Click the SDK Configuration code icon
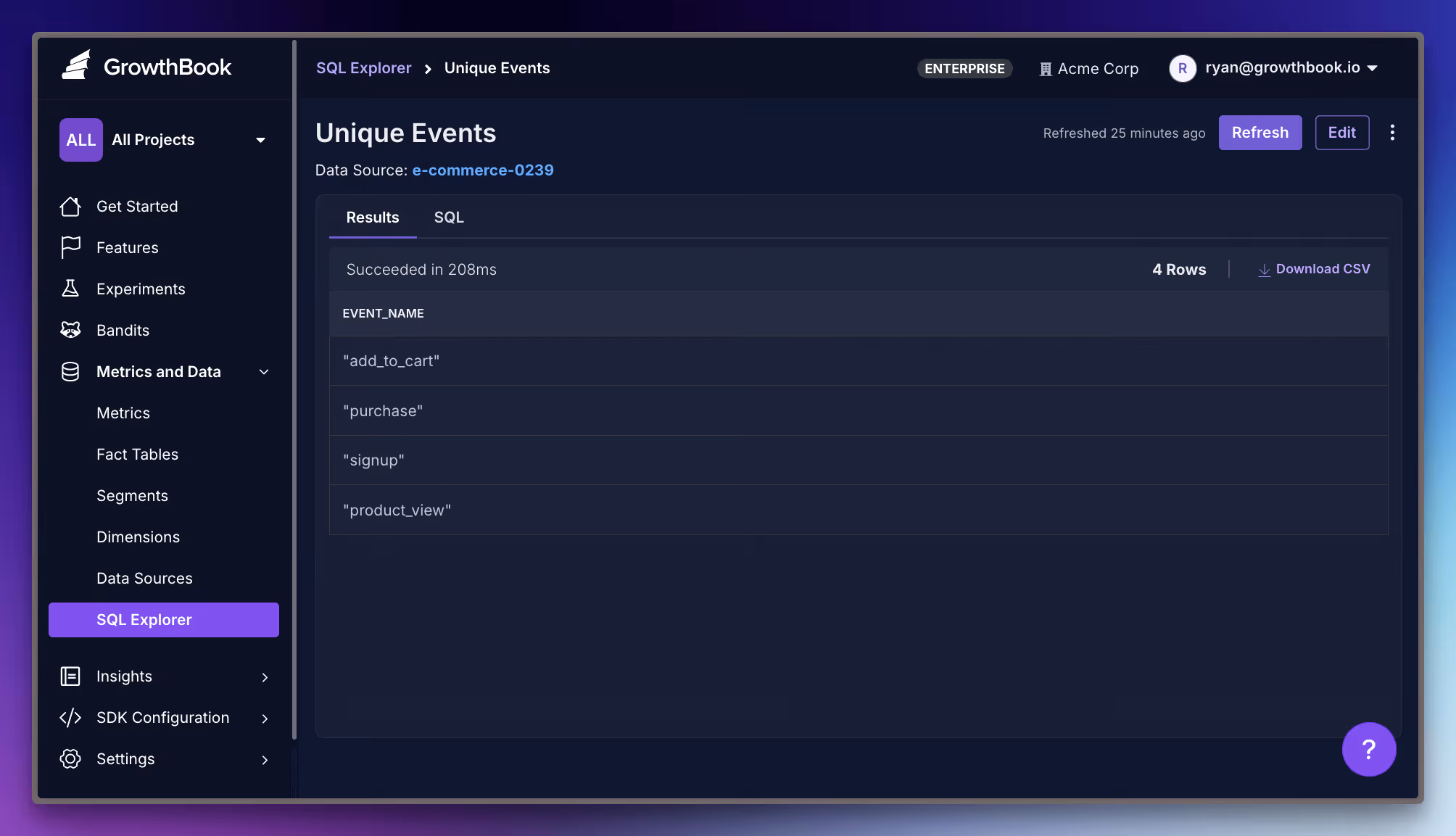This screenshot has width=1456, height=836. coord(71,718)
